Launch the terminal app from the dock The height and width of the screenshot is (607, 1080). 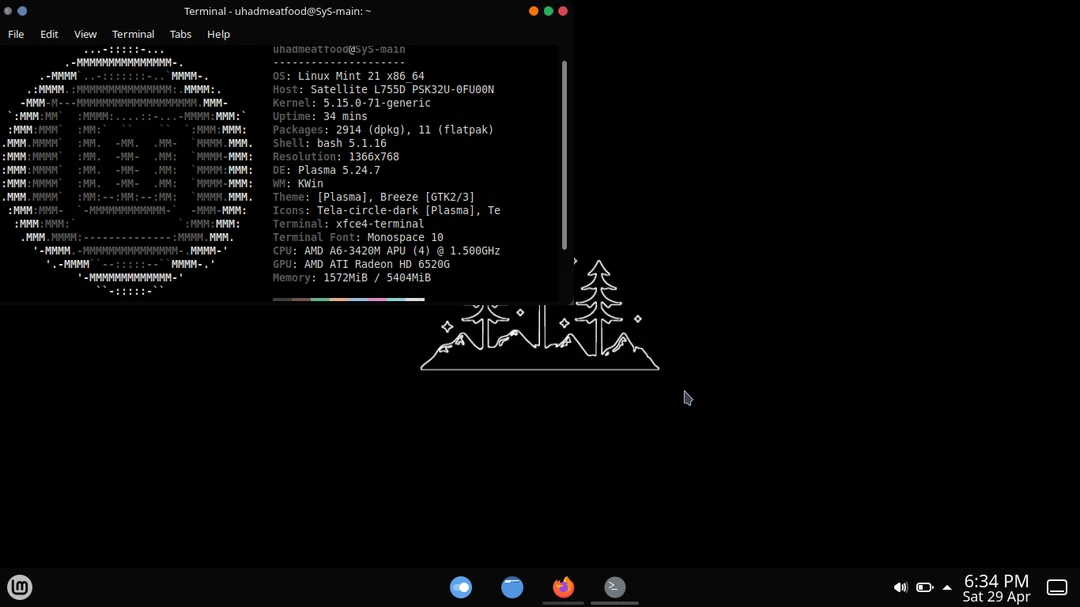tap(613, 587)
